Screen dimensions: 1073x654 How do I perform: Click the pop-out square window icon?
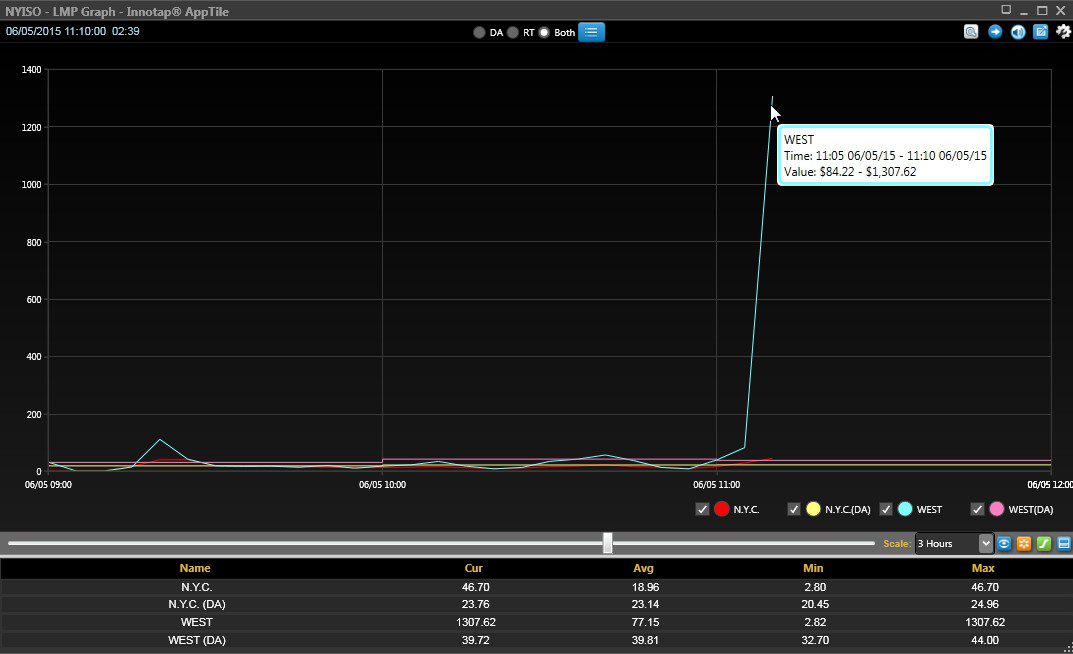[x=1006, y=10]
